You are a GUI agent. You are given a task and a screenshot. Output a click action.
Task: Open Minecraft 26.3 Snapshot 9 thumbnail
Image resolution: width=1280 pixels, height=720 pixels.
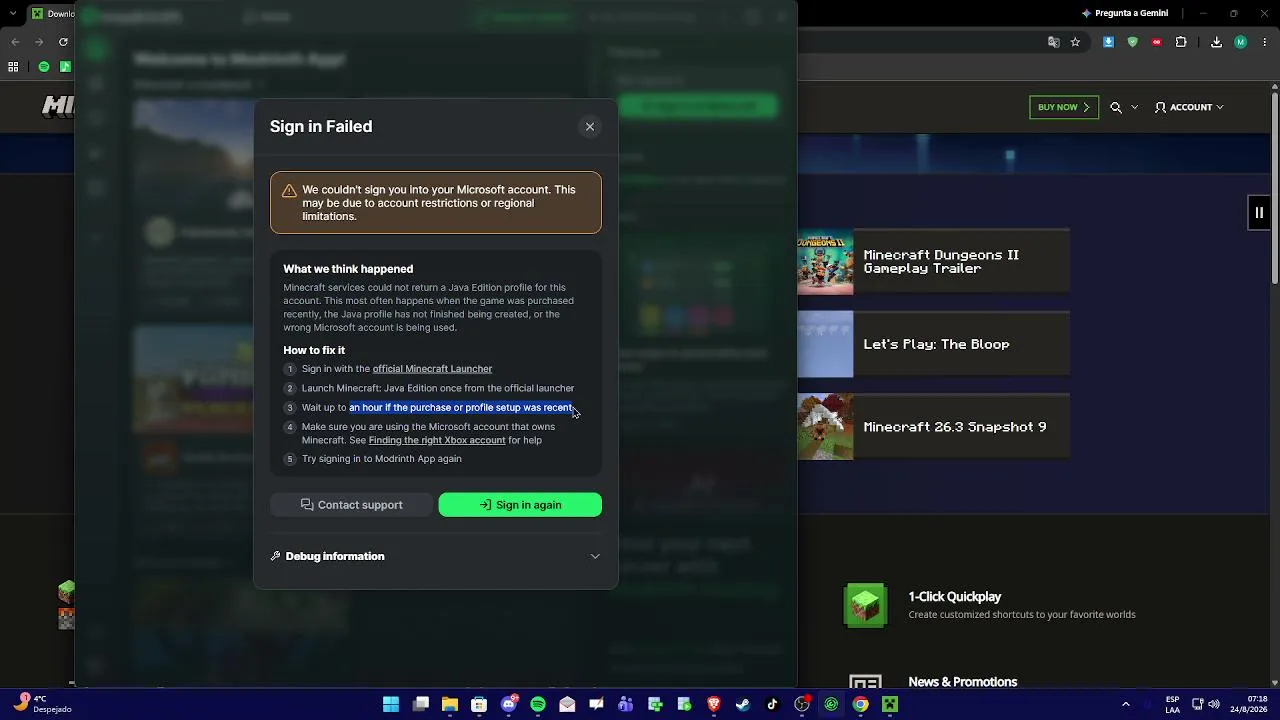click(x=825, y=427)
